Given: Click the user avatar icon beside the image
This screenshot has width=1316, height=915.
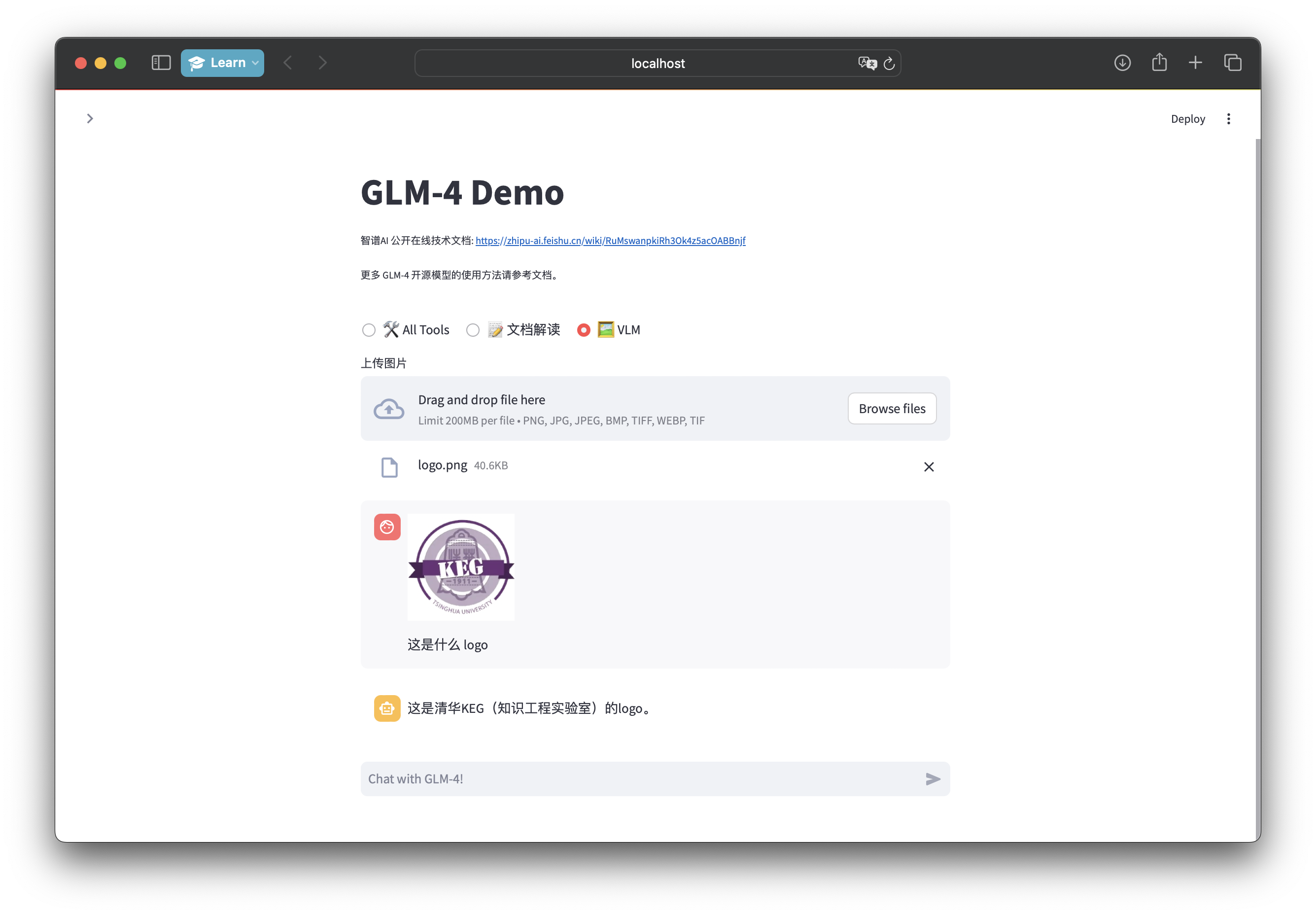Looking at the screenshot, I should [x=387, y=527].
